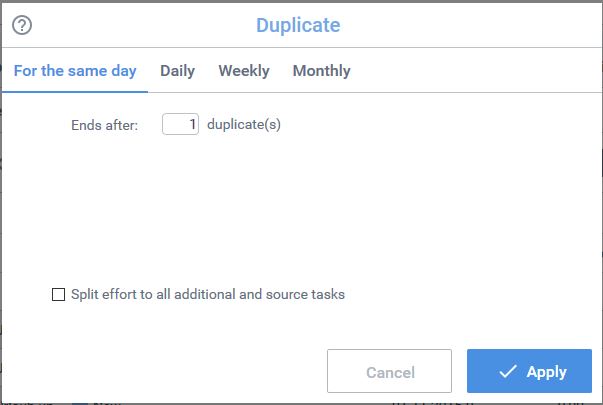Image resolution: width=603 pixels, height=405 pixels.
Task: Click the Duplicate dialog title
Action: 298,25
